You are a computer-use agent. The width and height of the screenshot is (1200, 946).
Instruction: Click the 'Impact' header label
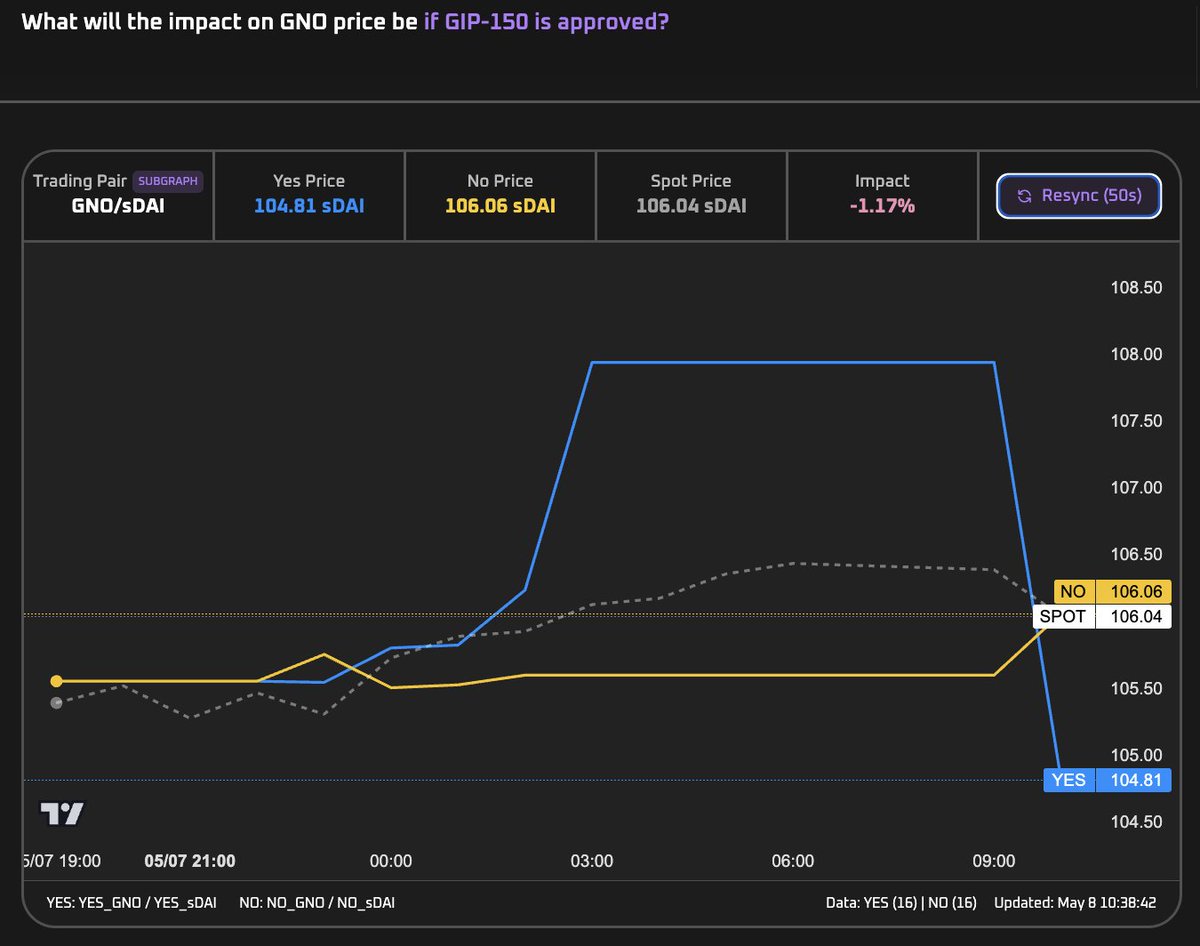[882, 181]
